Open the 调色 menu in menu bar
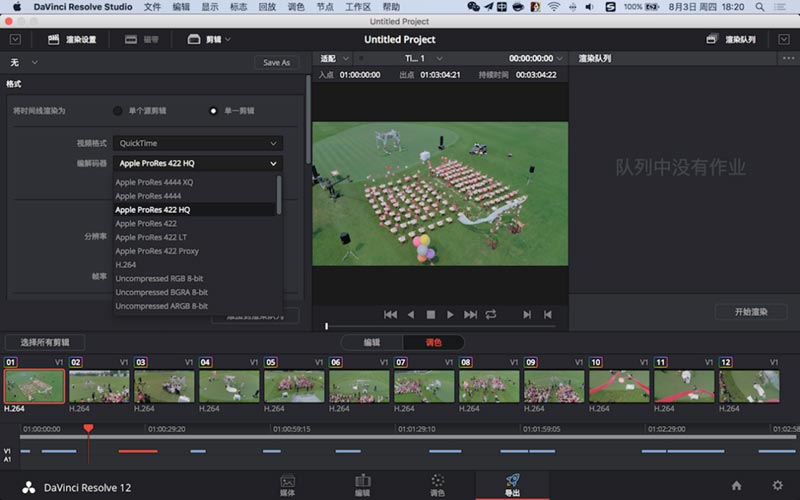 [x=296, y=7]
